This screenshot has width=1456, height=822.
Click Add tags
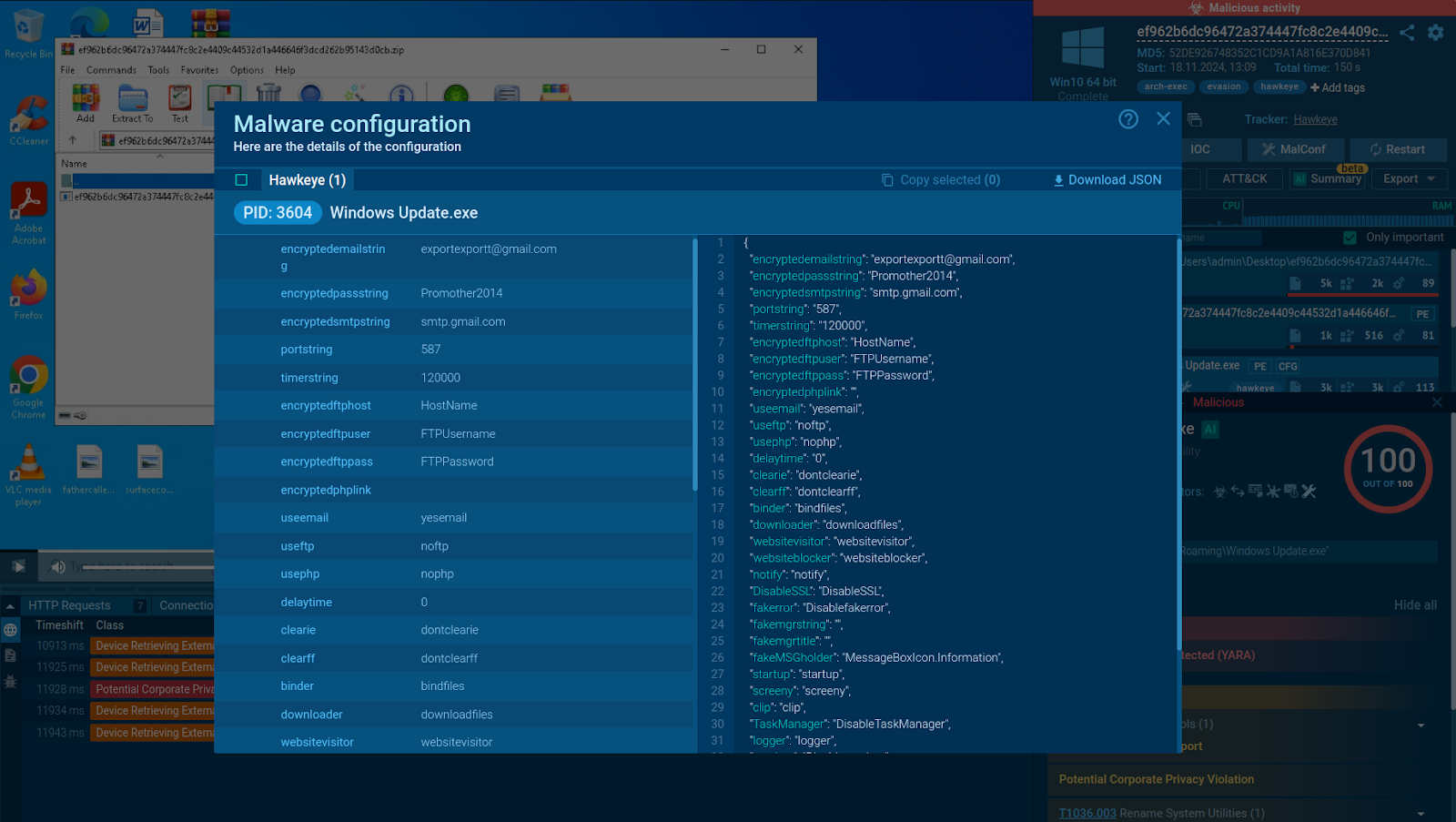(x=1338, y=88)
